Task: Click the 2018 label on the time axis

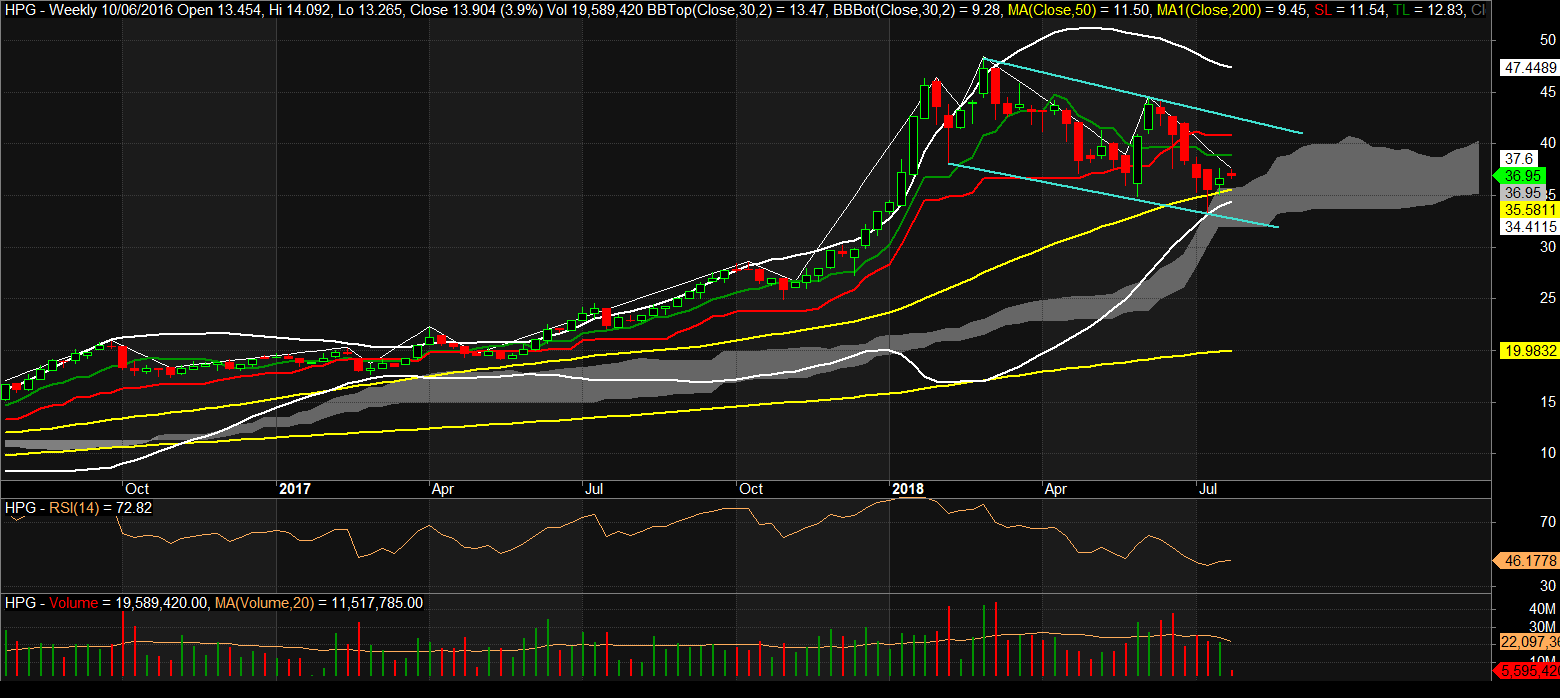Action: 908,489
